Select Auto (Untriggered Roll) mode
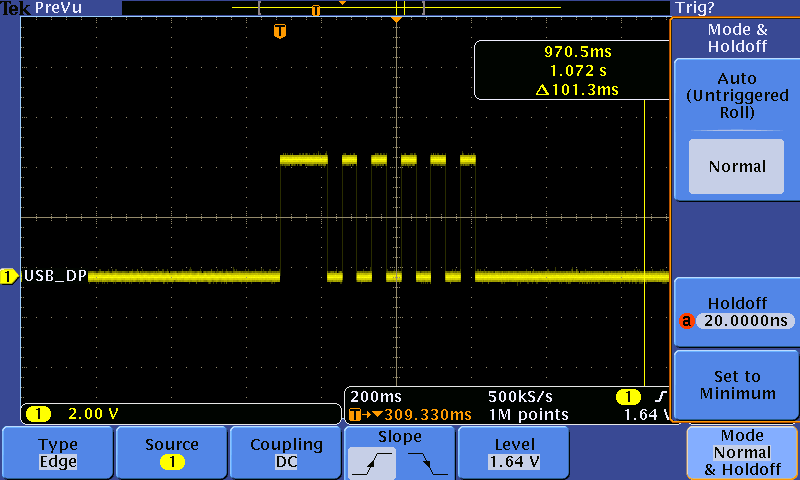The width and height of the screenshot is (800, 480). (737, 95)
